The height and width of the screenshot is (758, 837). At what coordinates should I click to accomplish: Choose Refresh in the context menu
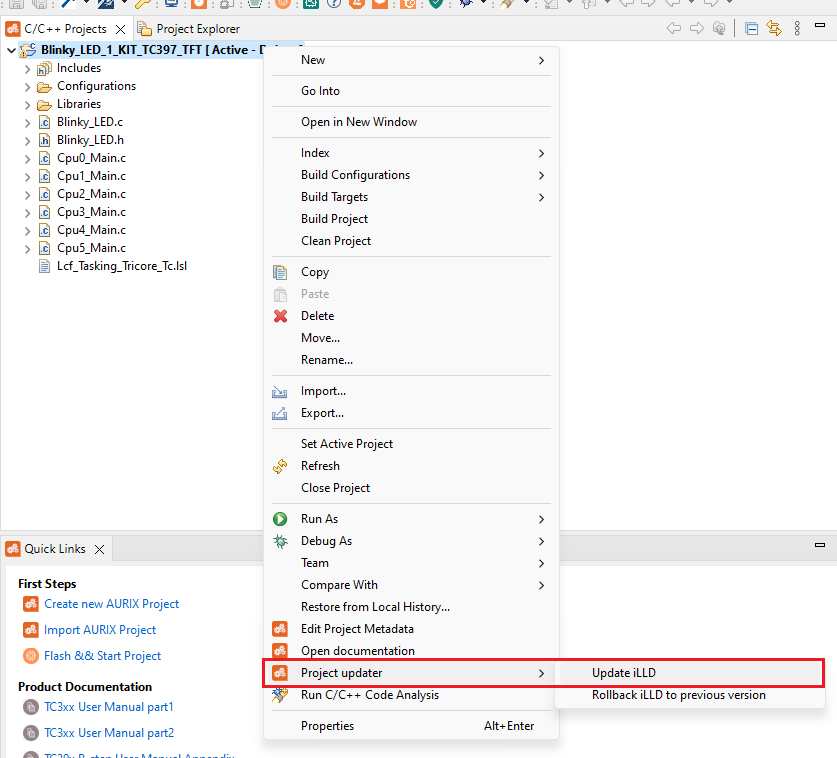pos(320,466)
